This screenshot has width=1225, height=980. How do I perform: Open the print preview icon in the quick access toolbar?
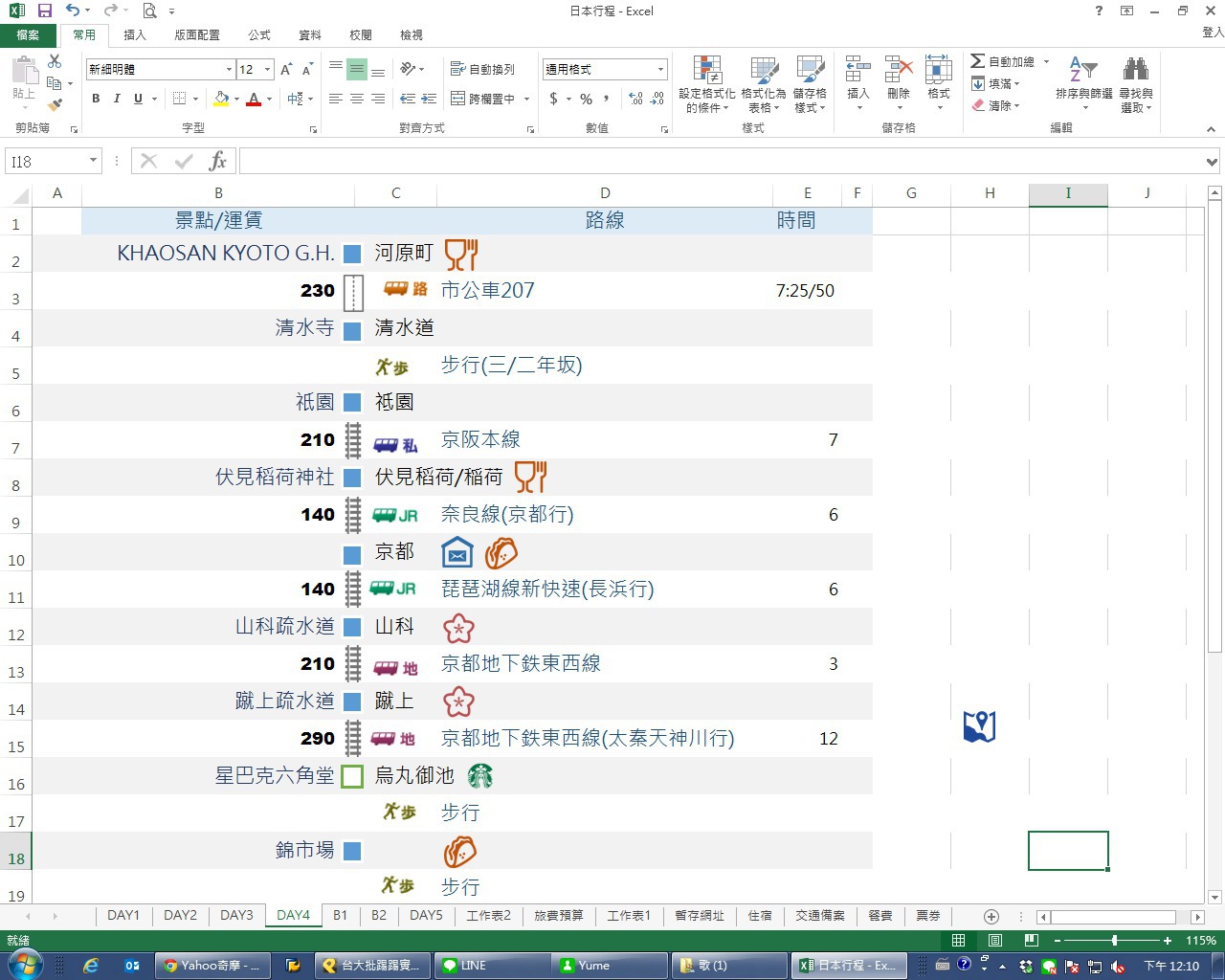click(x=149, y=11)
